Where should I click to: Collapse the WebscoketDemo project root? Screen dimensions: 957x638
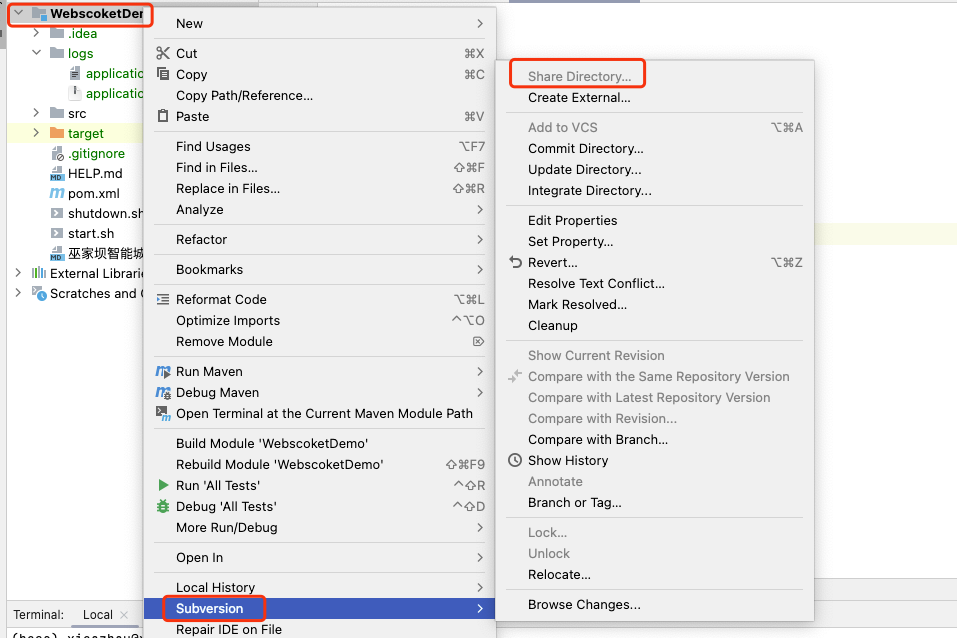(19, 13)
